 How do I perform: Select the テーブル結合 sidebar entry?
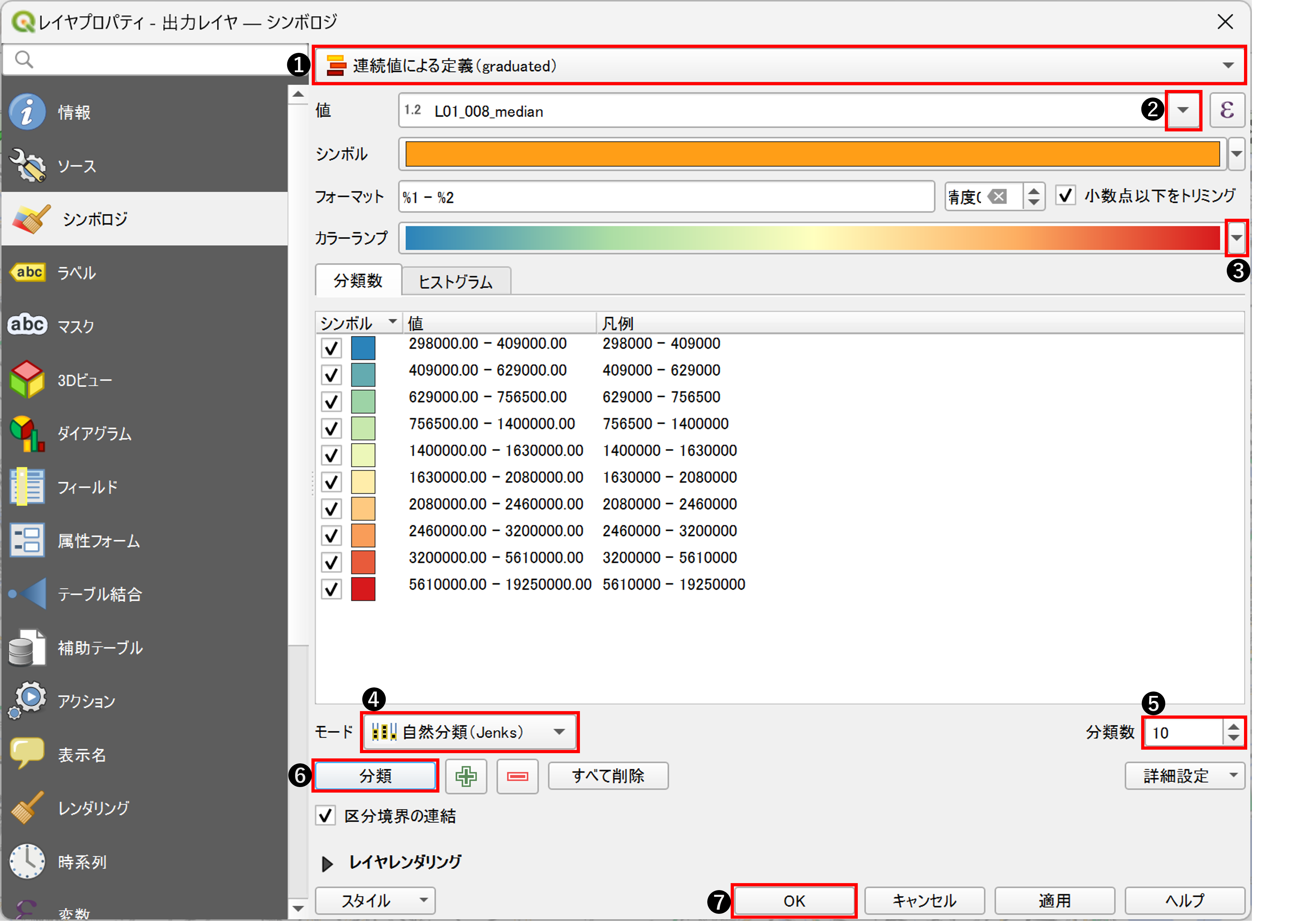(145, 593)
